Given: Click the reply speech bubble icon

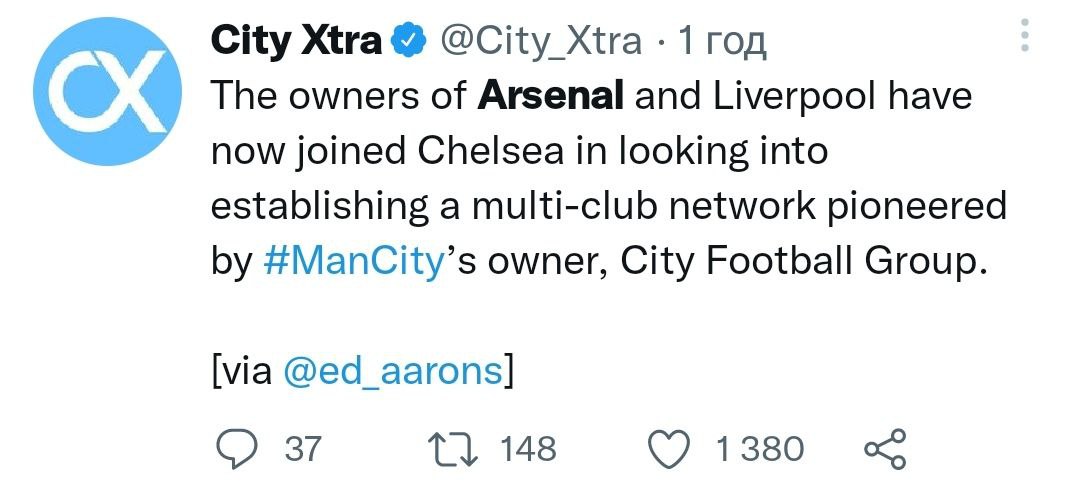Looking at the screenshot, I should [x=238, y=449].
